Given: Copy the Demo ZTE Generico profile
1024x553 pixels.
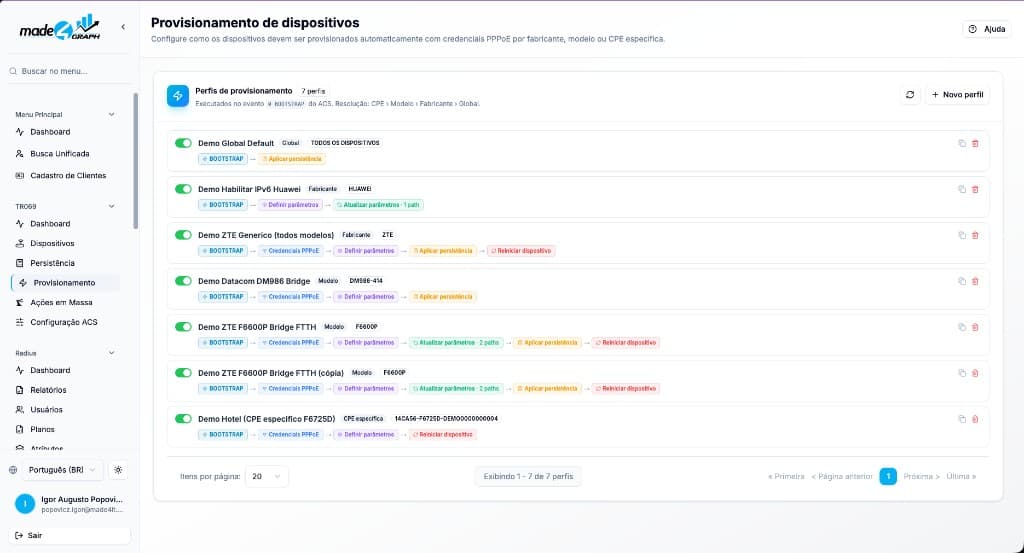Looking at the screenshot, I should pos(962,235).
